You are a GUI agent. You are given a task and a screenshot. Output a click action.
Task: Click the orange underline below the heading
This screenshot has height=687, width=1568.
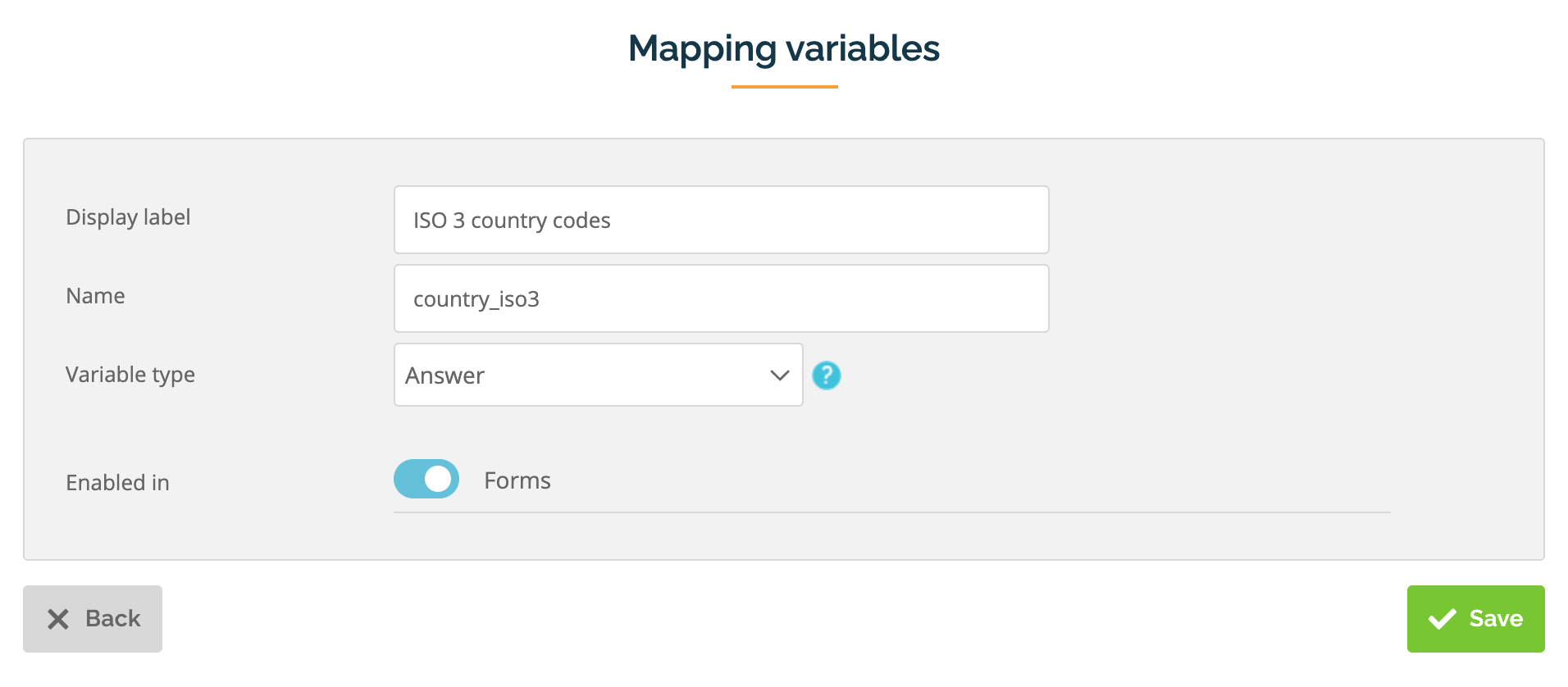784,86
